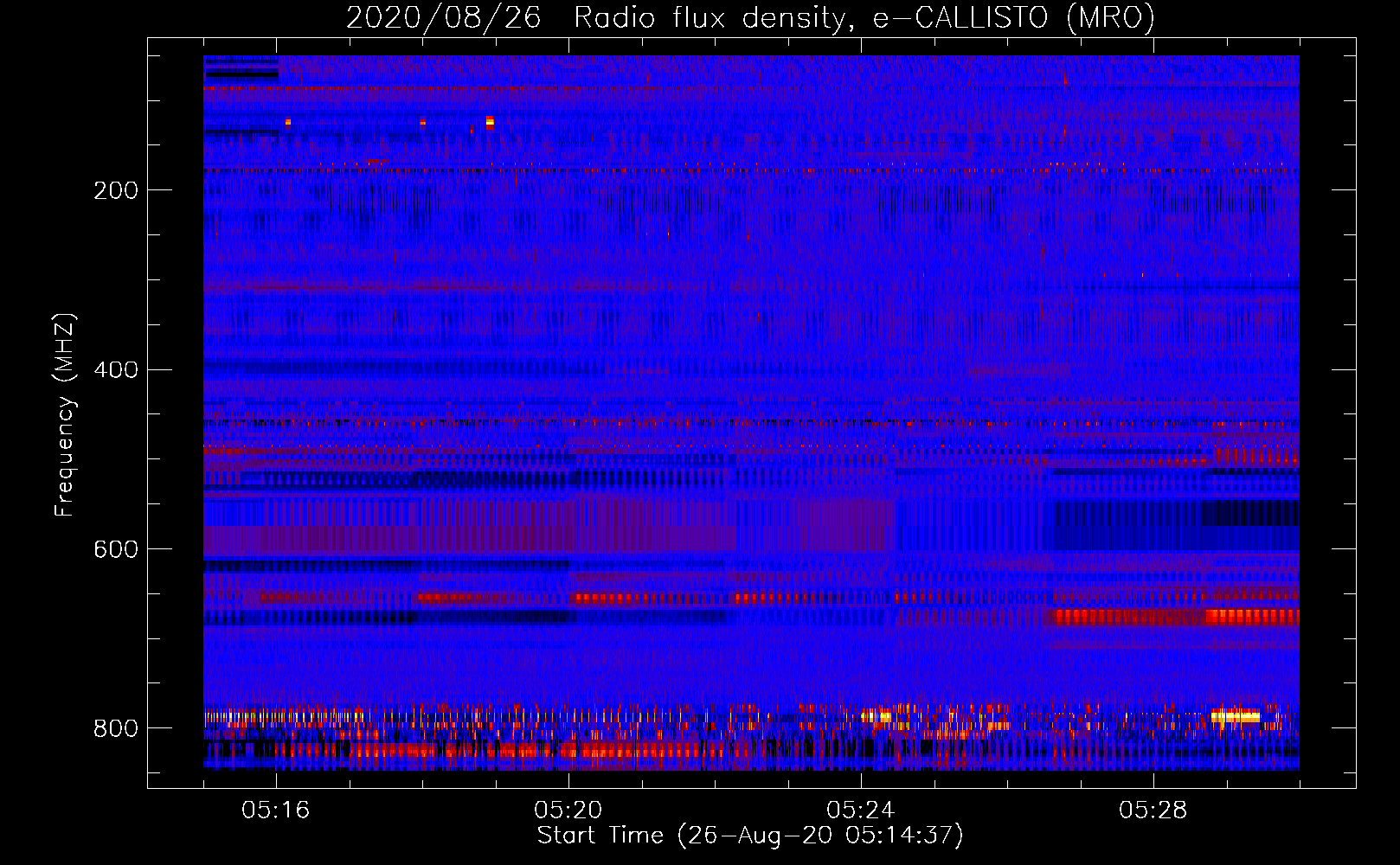Click the 05:16 time tick label
1400x865 pixels.
coord(276,811)
